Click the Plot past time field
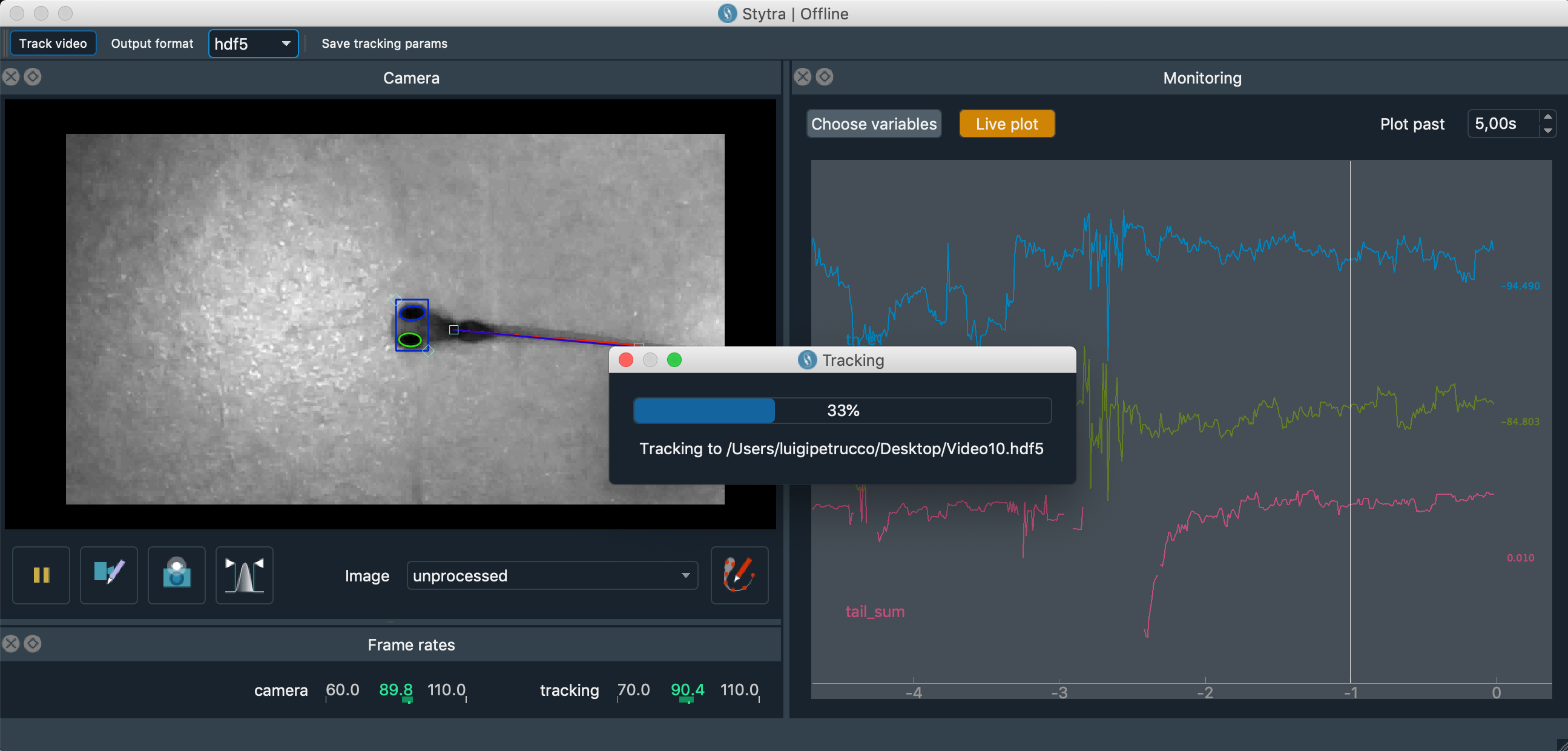The width and height of the screenshot is (1568, 751). pos(1501,124)
